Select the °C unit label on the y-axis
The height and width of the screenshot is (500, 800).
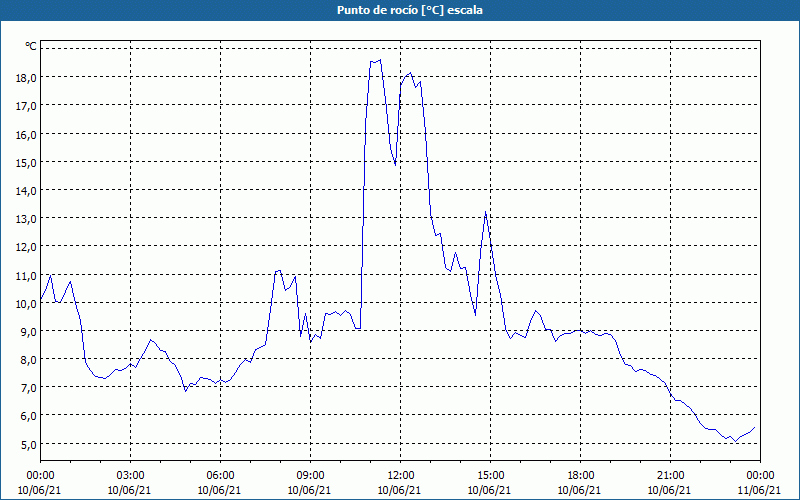pos(31,46)
